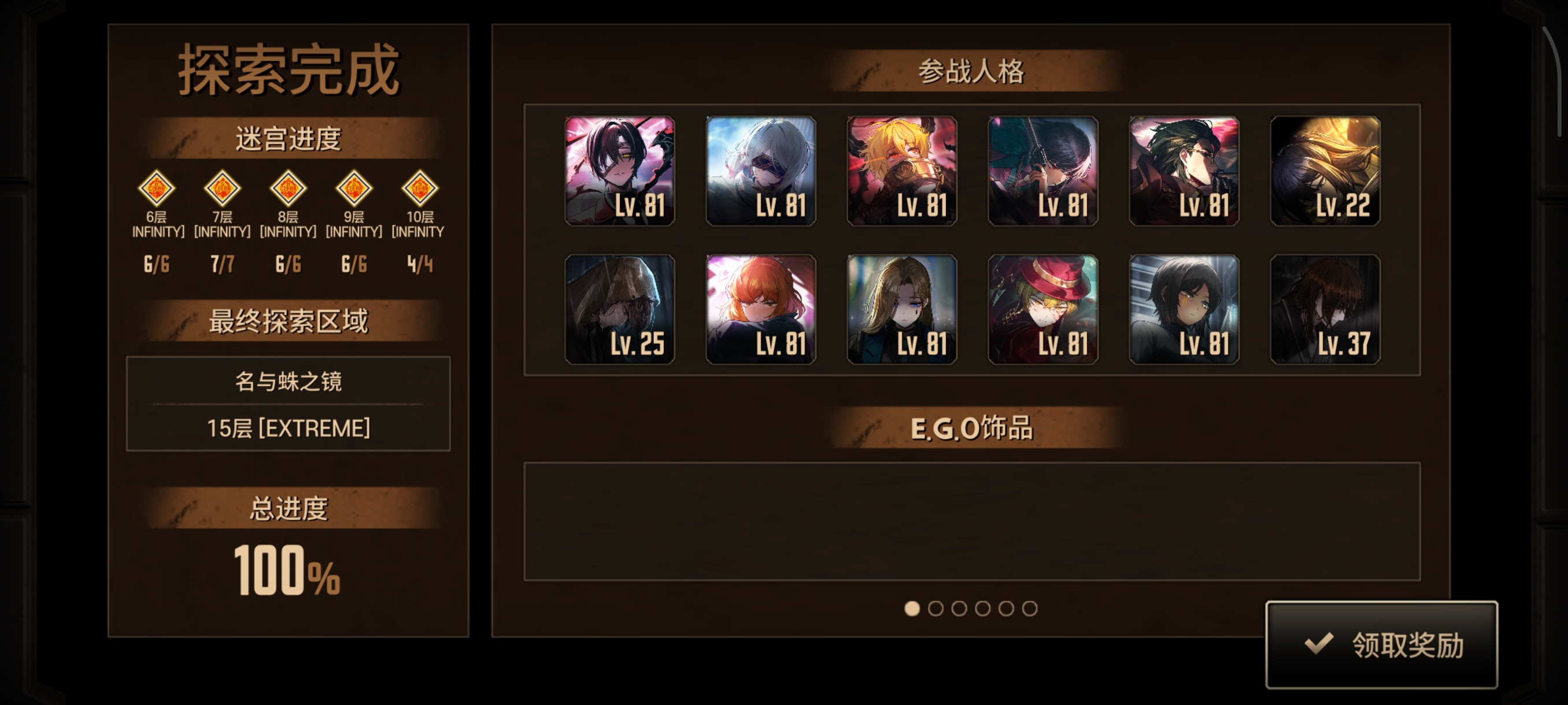Select the golden-haired Lv. 22 portrait
This screenshot has height=705, width=1568.
[x=1325, y=171]
